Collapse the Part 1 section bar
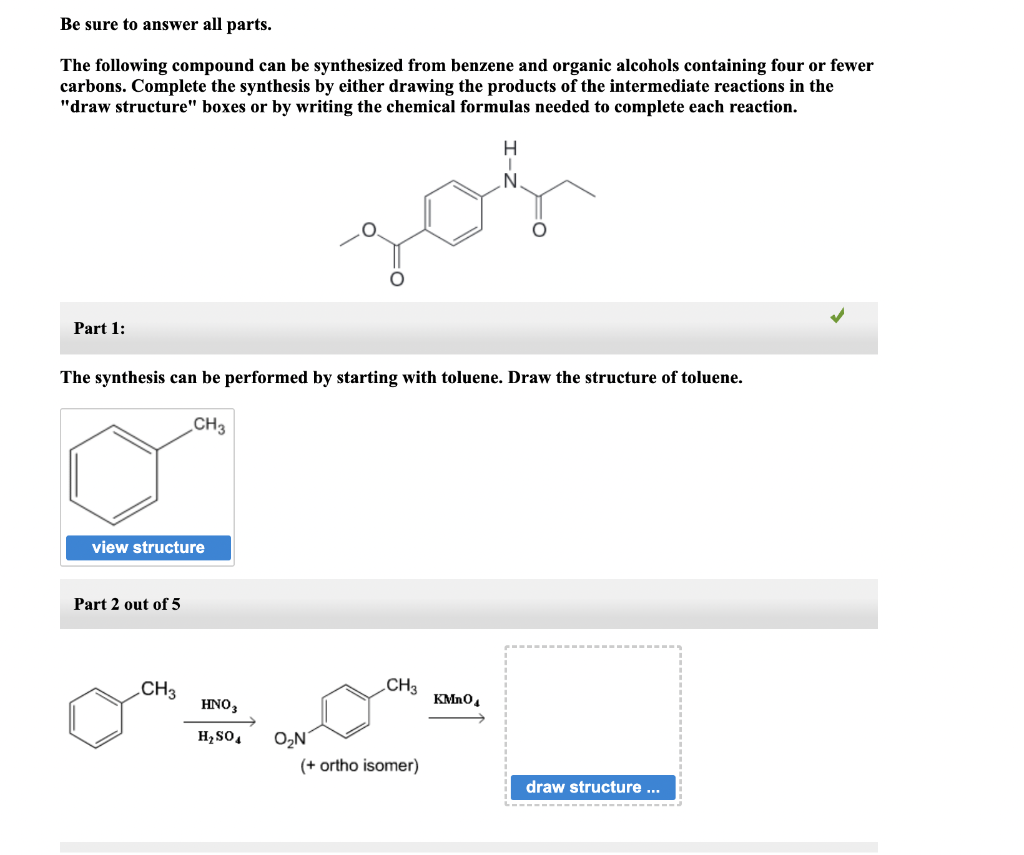Image resolution: width=1024 pixels, height=855 pixels. point(470,327)
